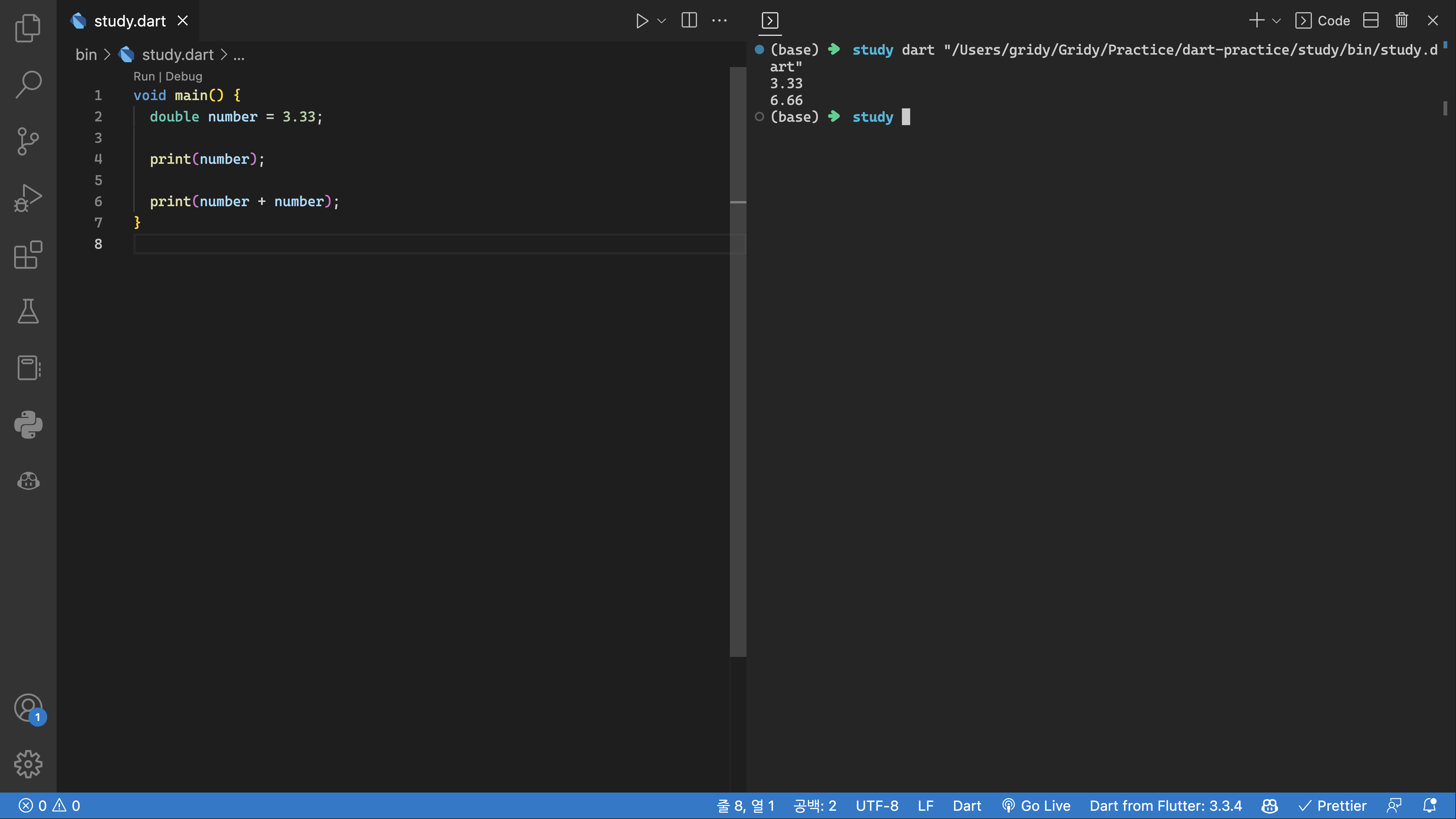Select the study.dart editor tab
This screenshot has height=819, width=1456.
coord(129,21)
